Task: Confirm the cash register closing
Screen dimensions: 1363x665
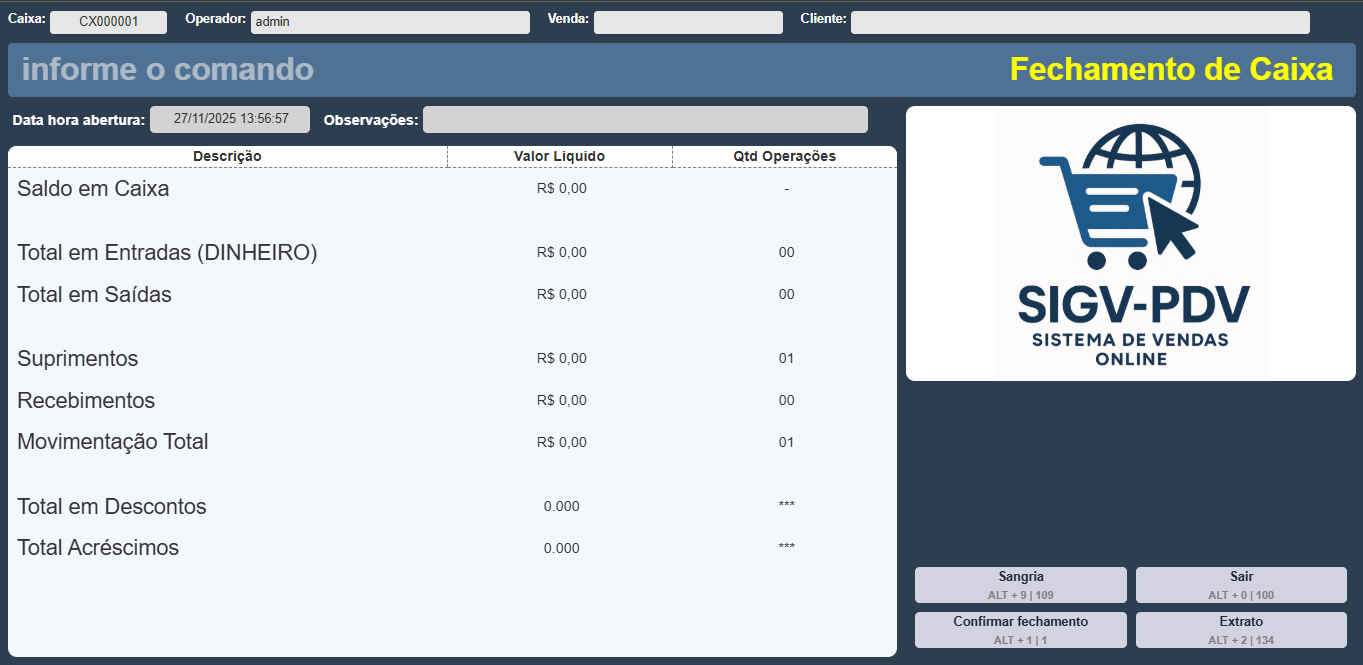Action: [1020, 630]
